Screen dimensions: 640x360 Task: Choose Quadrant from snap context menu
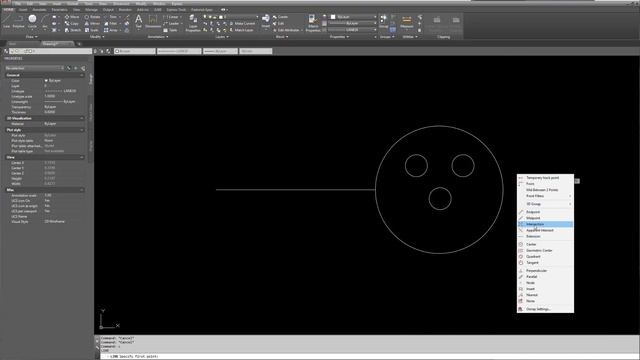click(545, 256)
